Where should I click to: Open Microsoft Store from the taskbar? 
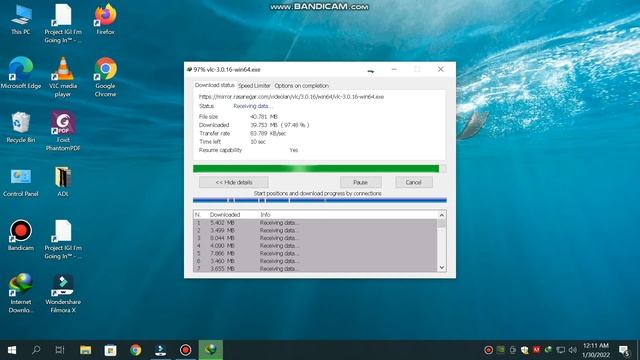(x=110, y=350)
